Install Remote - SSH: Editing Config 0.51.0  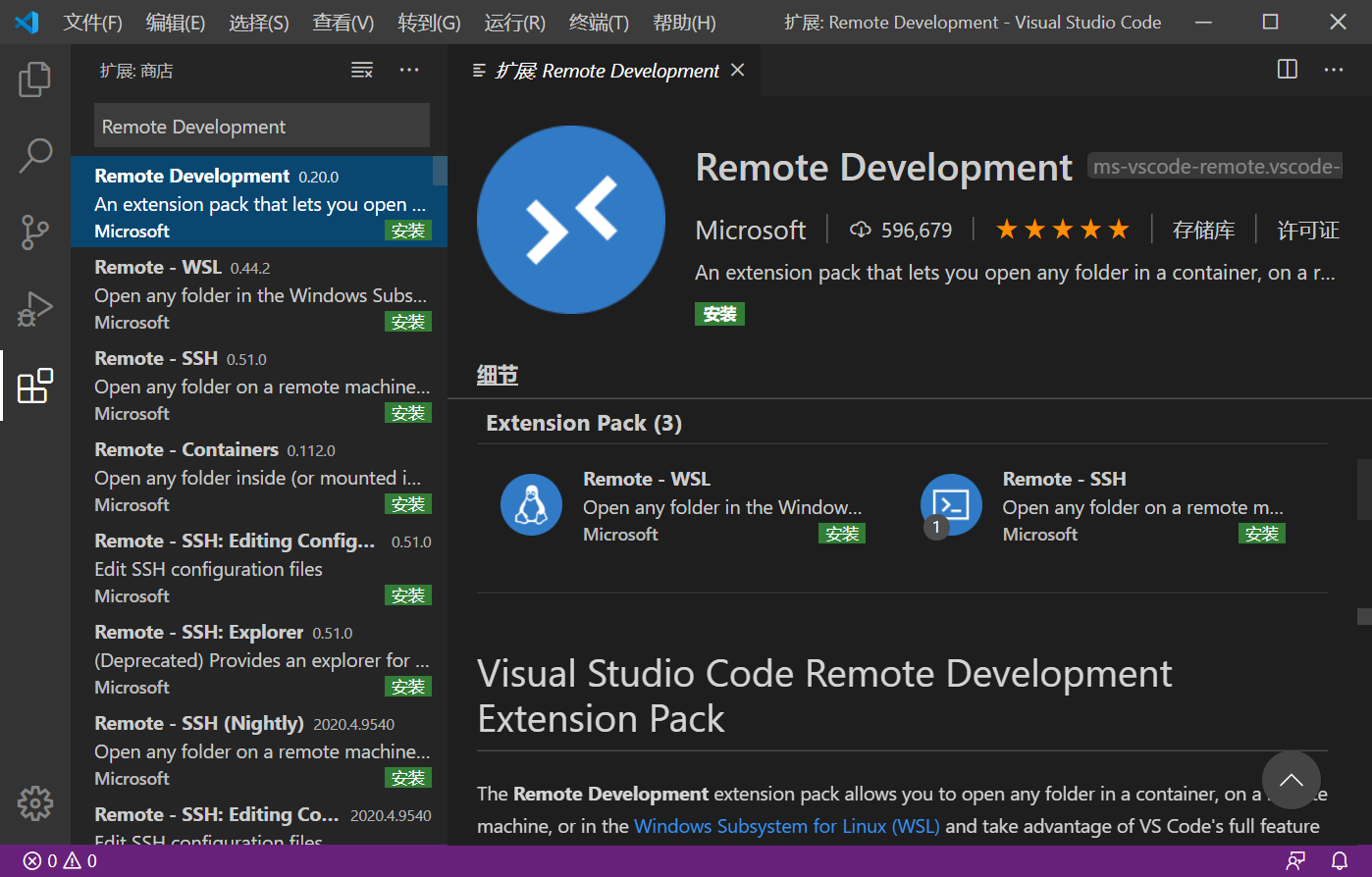coord(408,596)
